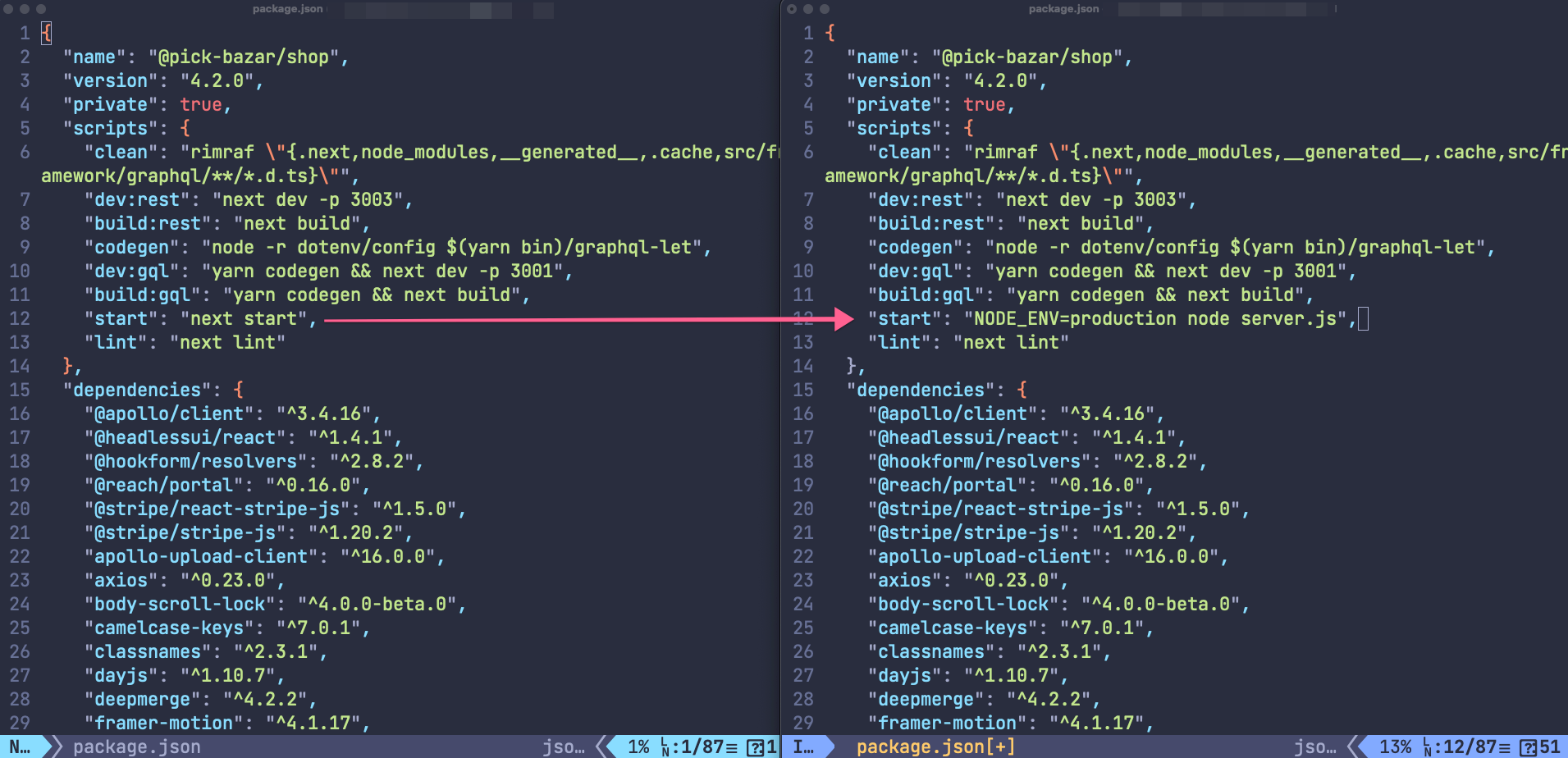This screenshot has height=758, width=1568.
Task: Click "body-scroll-lock" in the right window
Action: click(963, 604)
